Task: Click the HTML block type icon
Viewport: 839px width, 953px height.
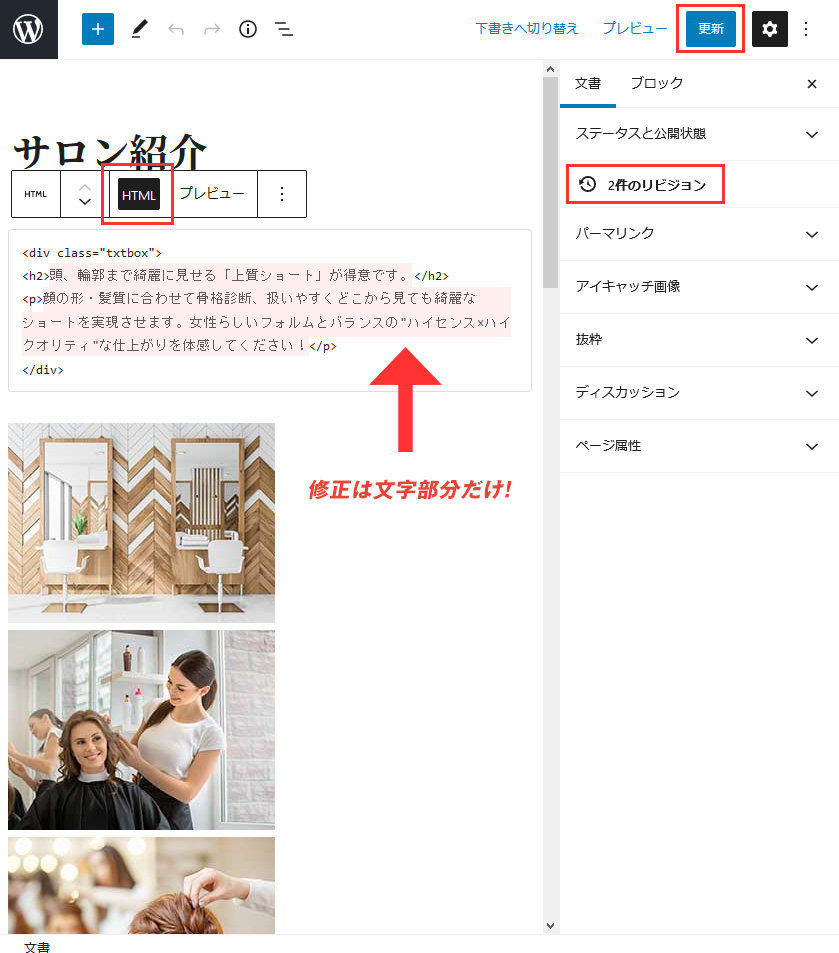Action: tap(36, 194)
